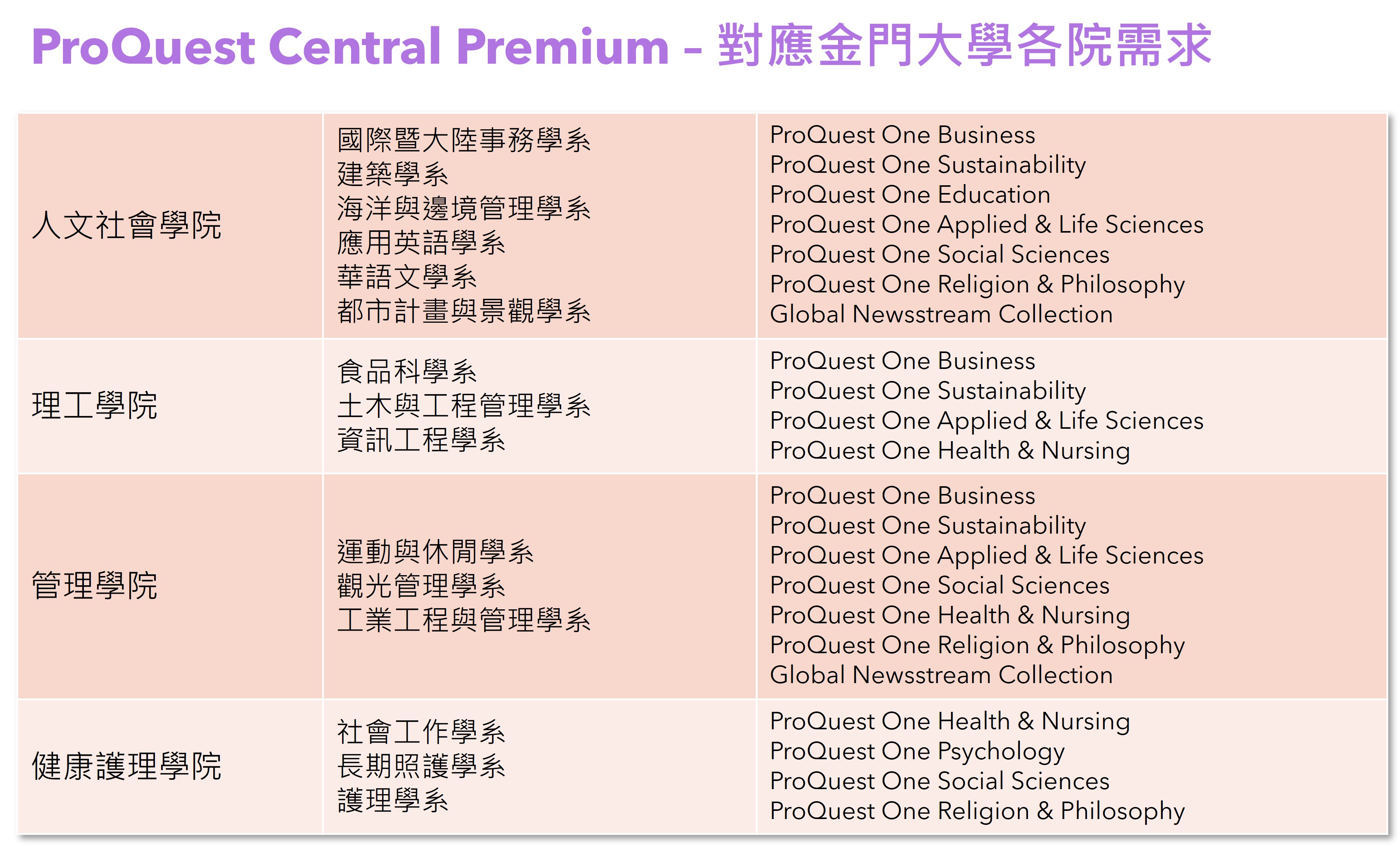Click 應用英語學系 department text
This screenshot has height=847, width=1400.
[x=421, y=243]
